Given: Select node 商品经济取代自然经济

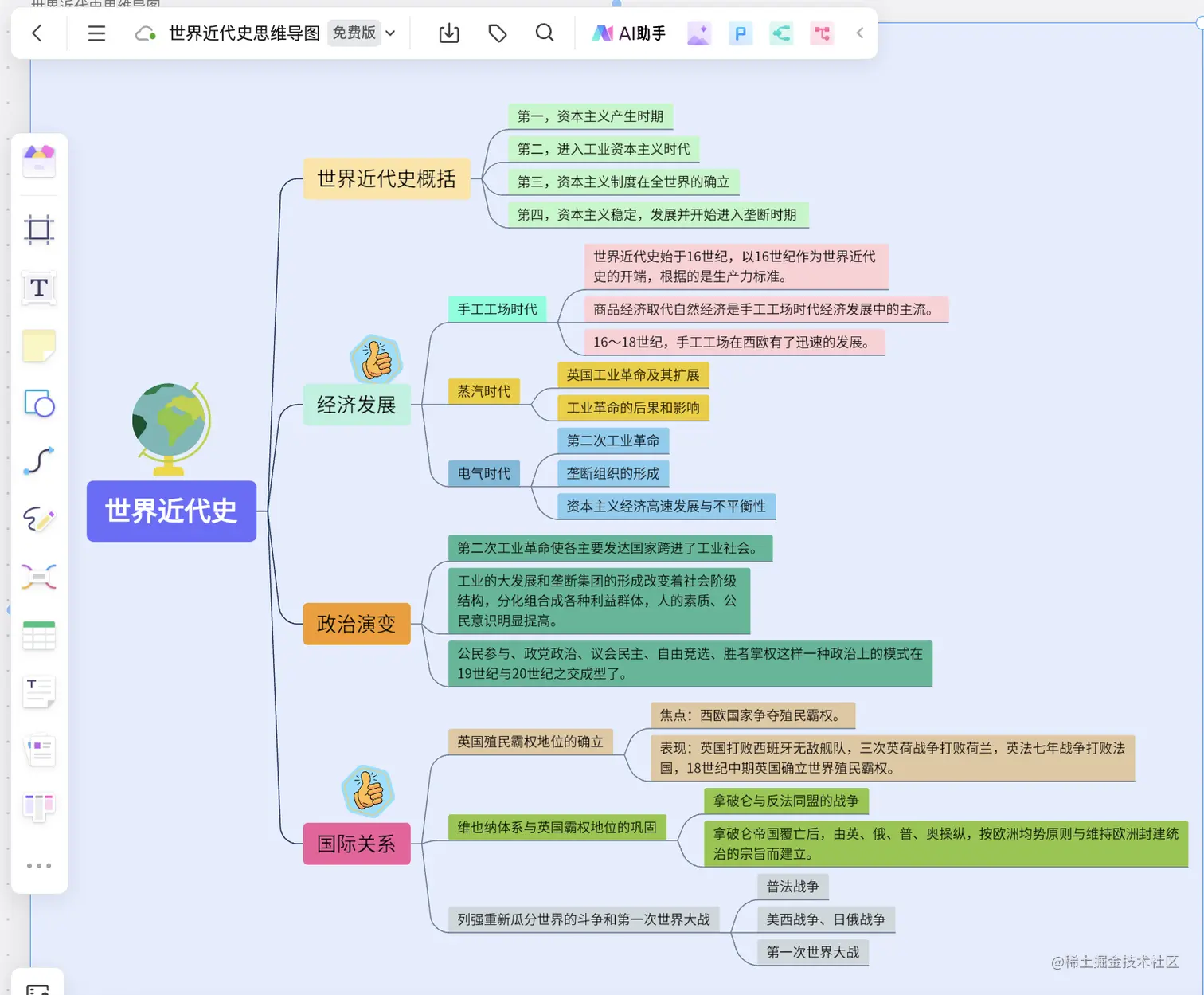Looking at the screenshot, I should point(766,309).
